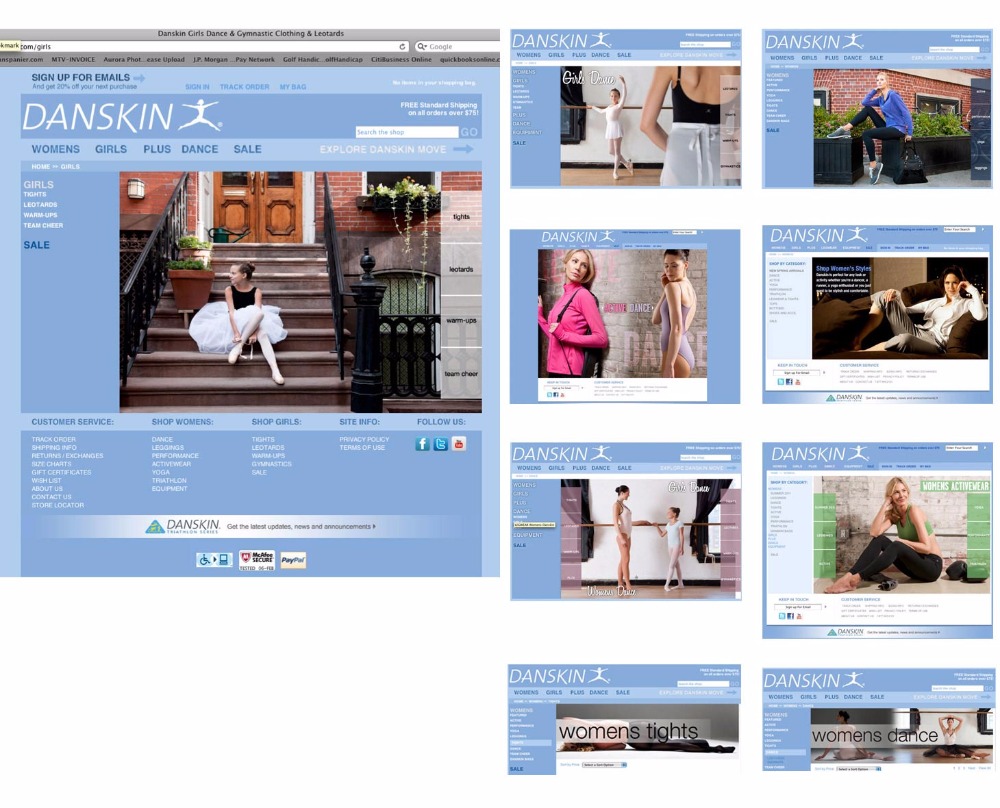This screenshot has height=808, width=1000.
Task: Click the McAfee Secure badge
Action: tap(257, 561)
